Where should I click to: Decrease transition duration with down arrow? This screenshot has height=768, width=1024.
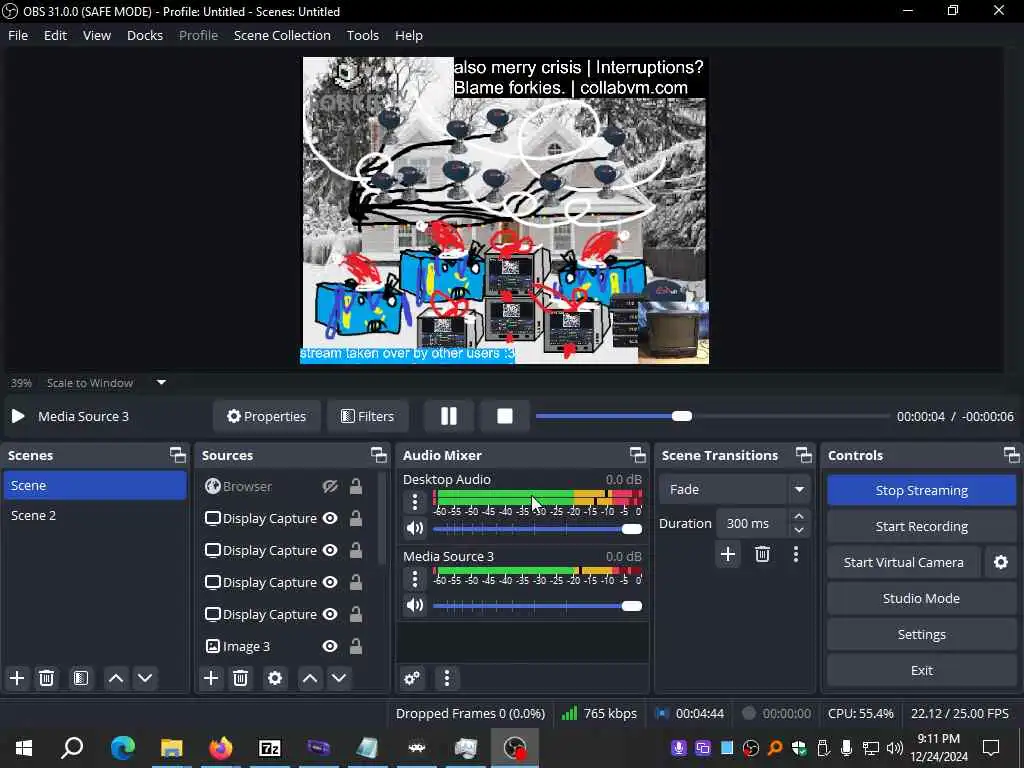click(x=798, y=530)
